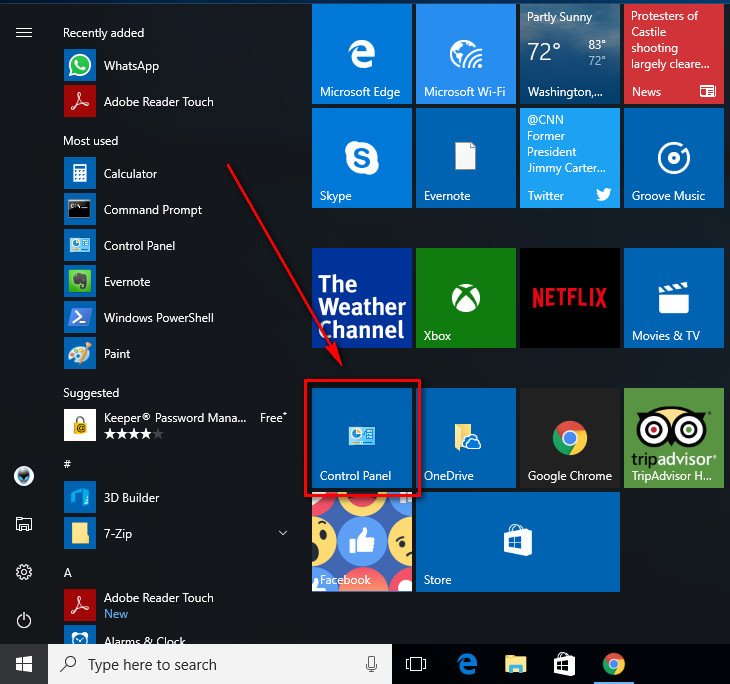Open Calculator in Most used
Screen dimensions: 730x684
pos(176,174)
